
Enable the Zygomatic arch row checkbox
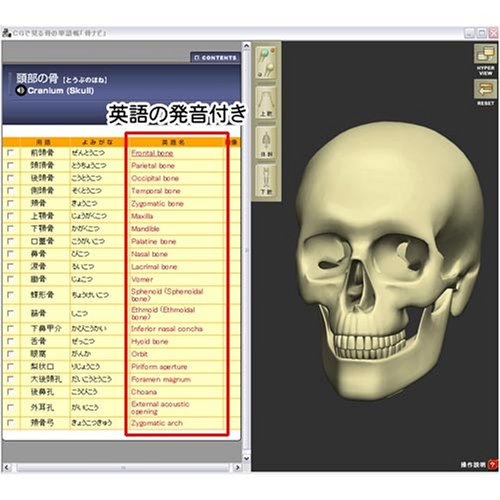[x=11, y=423]
